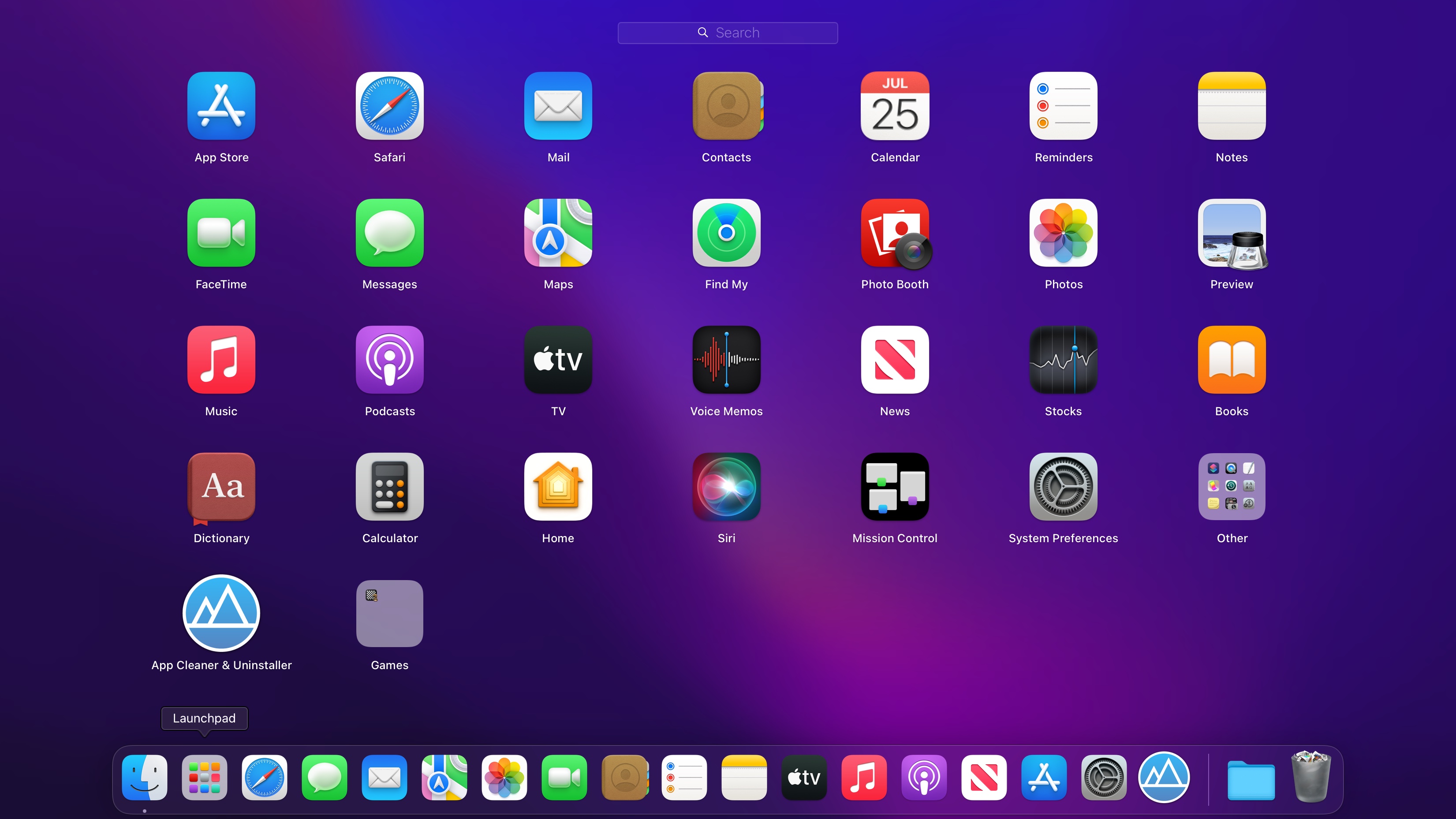Image resolution: width=1456 pixels, height=819 pixels.
Task: Open the Photo Booth app
Action: (x=896, y=234)
